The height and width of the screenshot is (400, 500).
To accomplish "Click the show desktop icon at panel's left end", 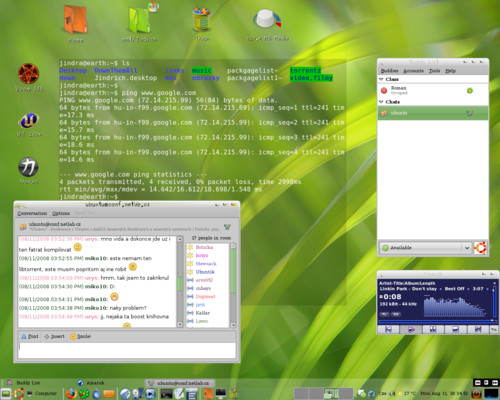I will [6, 394].
